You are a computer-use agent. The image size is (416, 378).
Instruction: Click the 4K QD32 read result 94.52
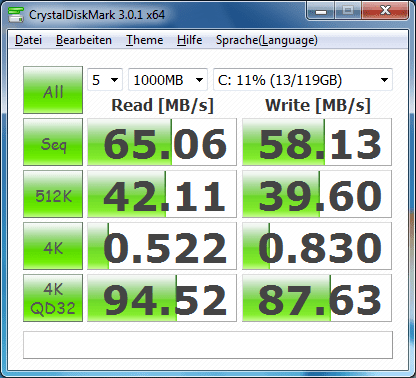click(x=162, y=298)
